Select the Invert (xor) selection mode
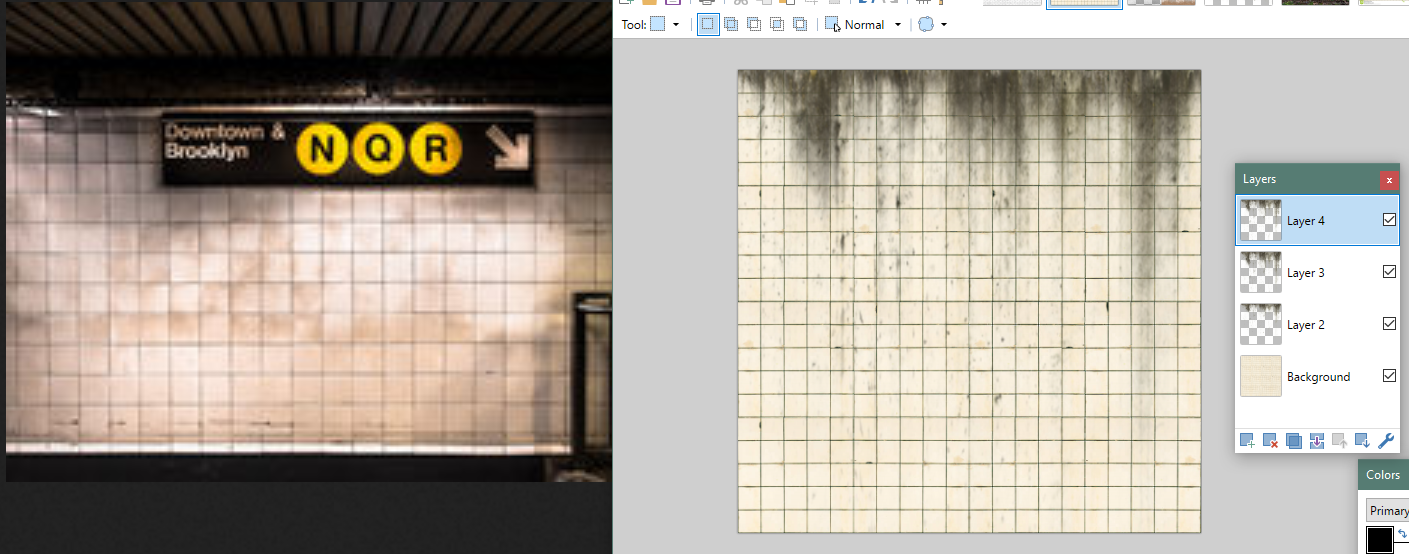Image resolution: width=1409 pixels, height=554 pixels. pos(800,25)
